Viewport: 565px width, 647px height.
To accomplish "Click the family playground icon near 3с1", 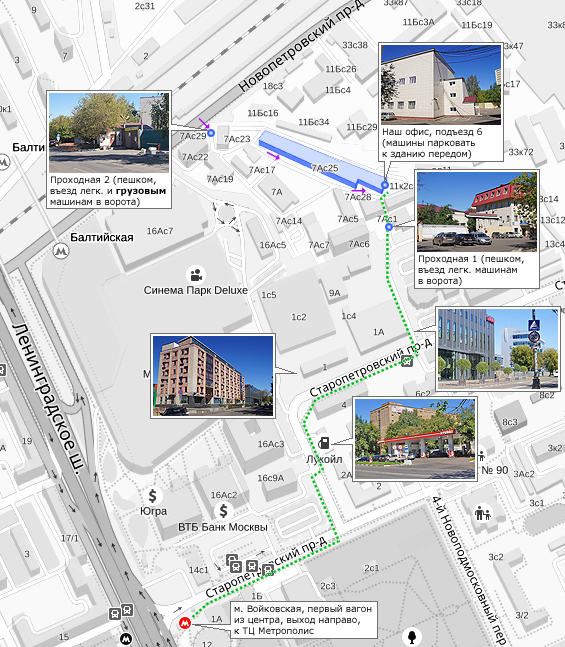I will (x=482, y=514).
